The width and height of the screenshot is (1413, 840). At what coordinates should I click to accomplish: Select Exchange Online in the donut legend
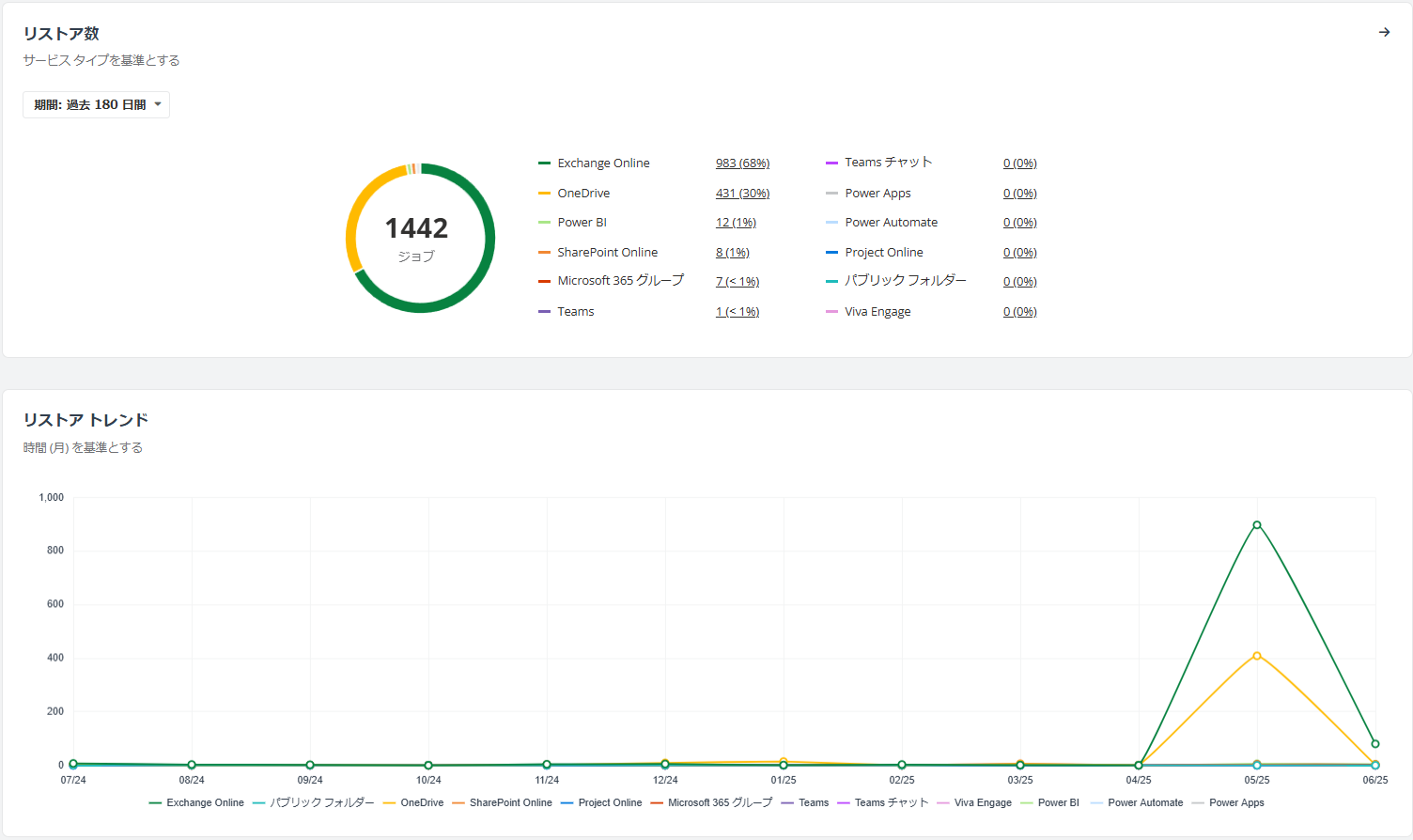594,163
